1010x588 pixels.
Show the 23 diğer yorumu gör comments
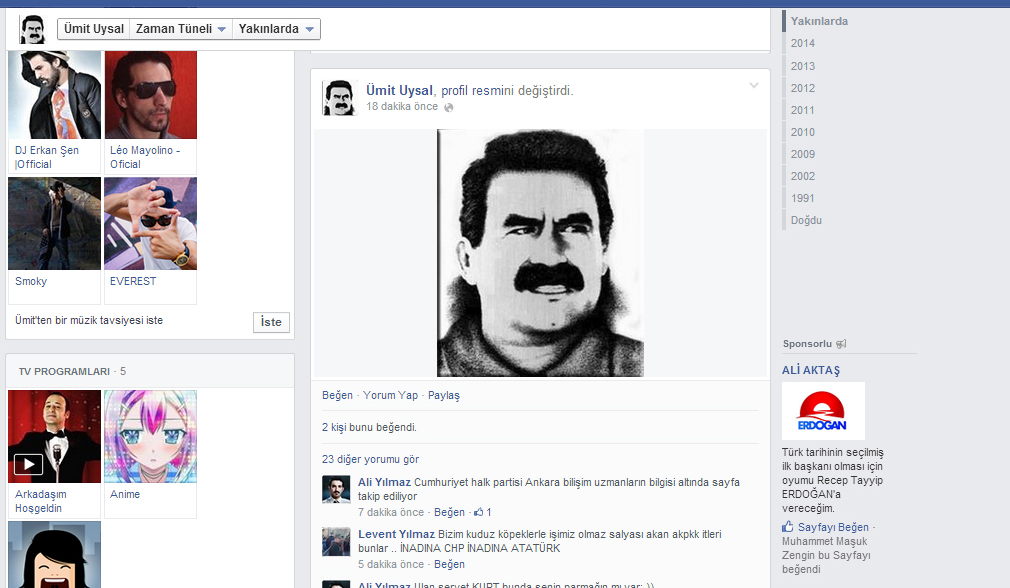point(370,459)
